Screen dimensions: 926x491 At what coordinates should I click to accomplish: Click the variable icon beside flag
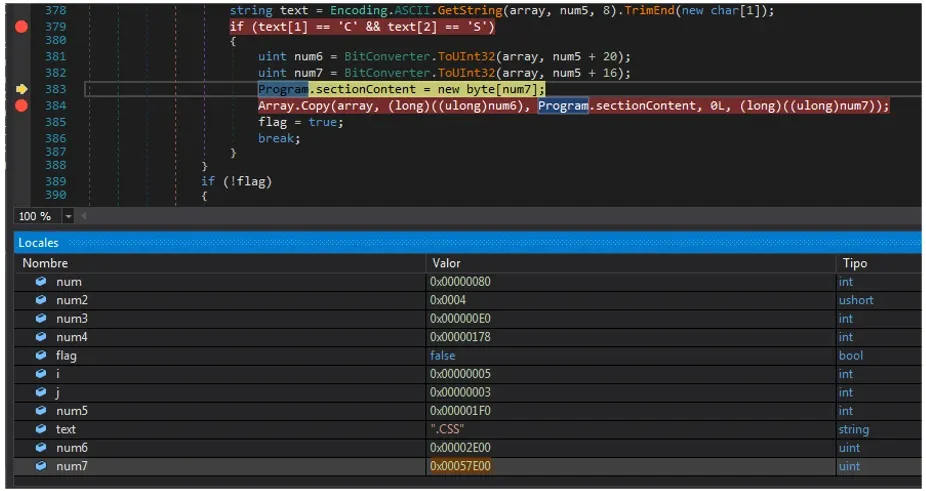(x=41, y=355)
